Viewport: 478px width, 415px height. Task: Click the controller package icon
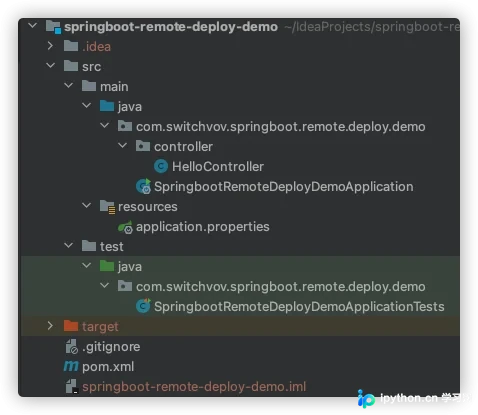click(x=143, y=146)
